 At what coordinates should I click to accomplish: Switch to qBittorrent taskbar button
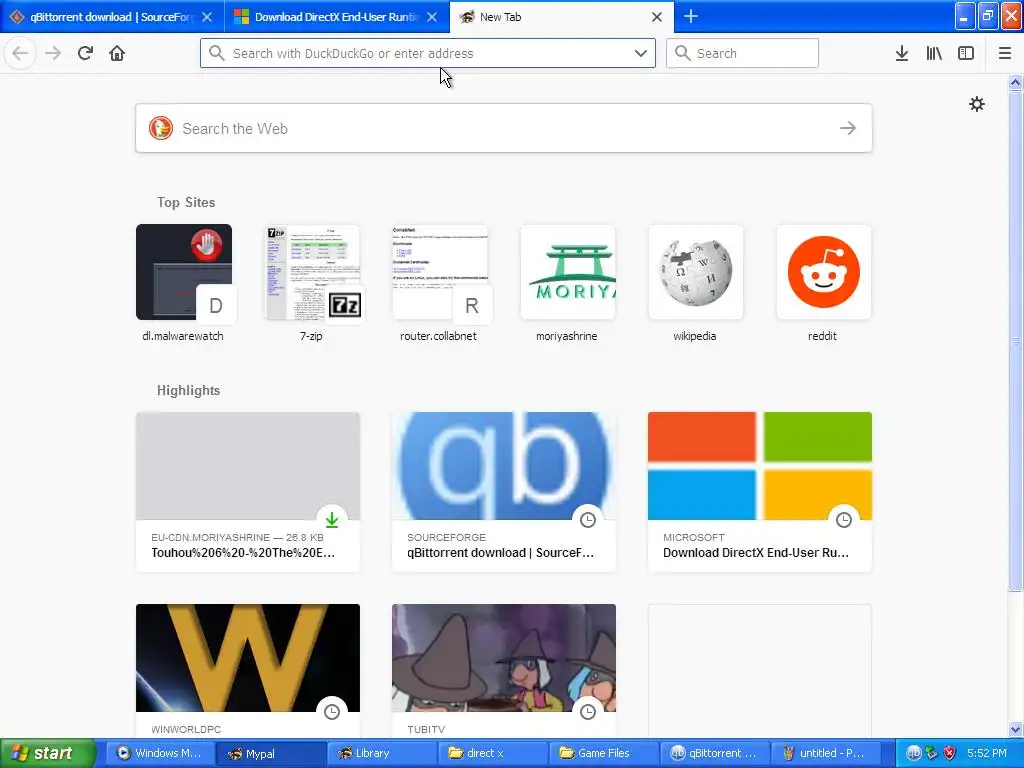click(714, 753)
